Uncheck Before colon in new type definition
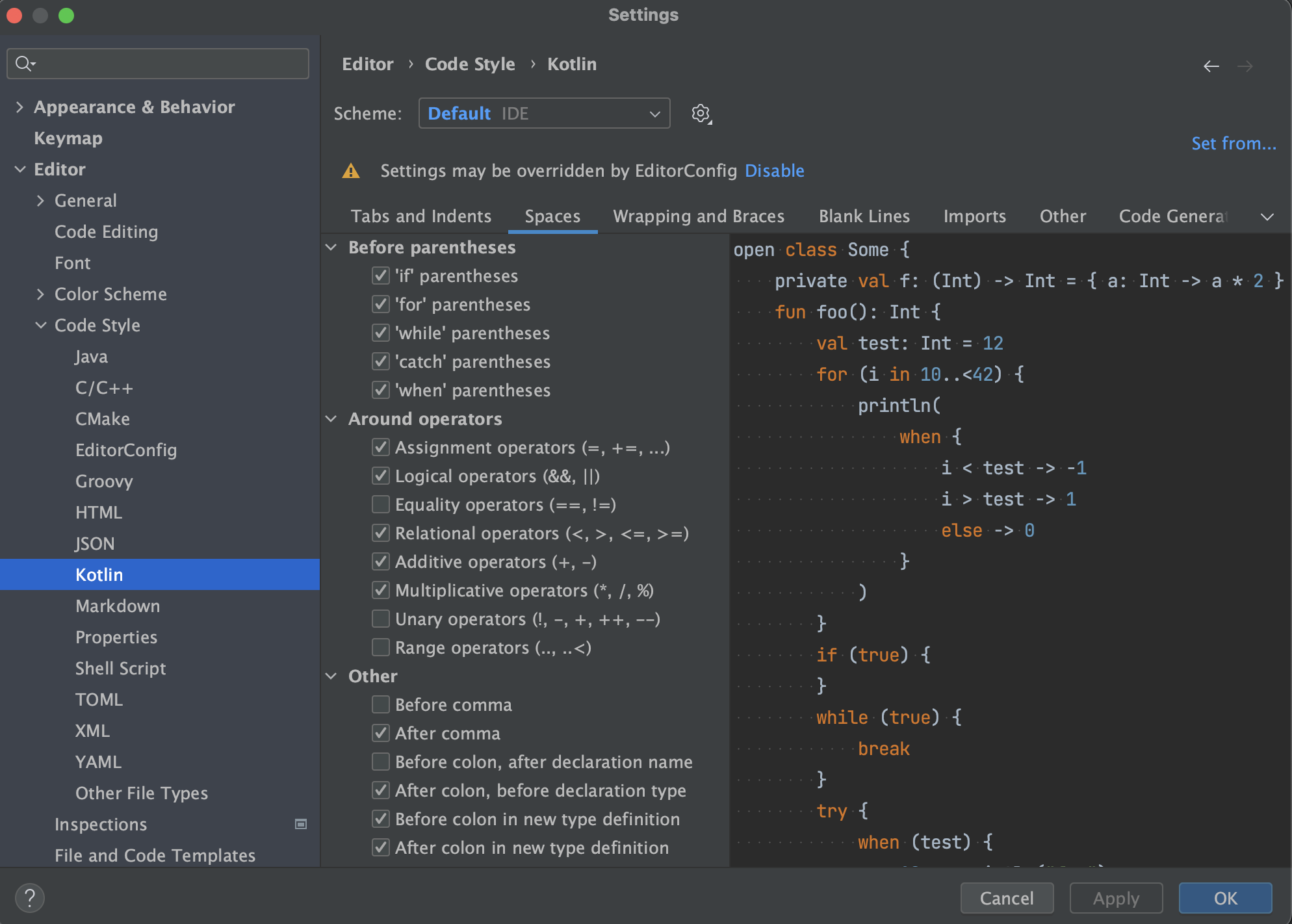Viewport: 1292px width, 924px height. point(381,819)
